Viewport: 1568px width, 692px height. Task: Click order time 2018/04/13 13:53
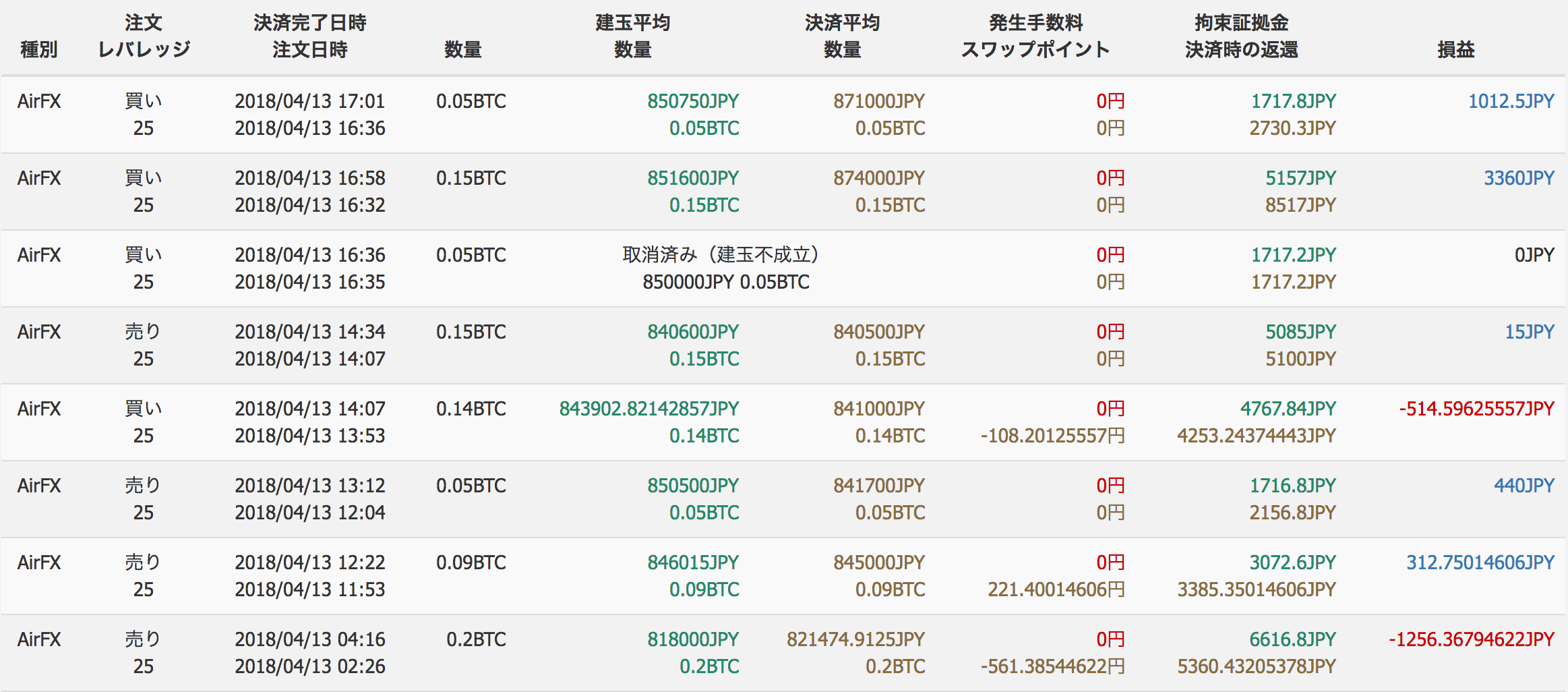[x=310, y=436]
